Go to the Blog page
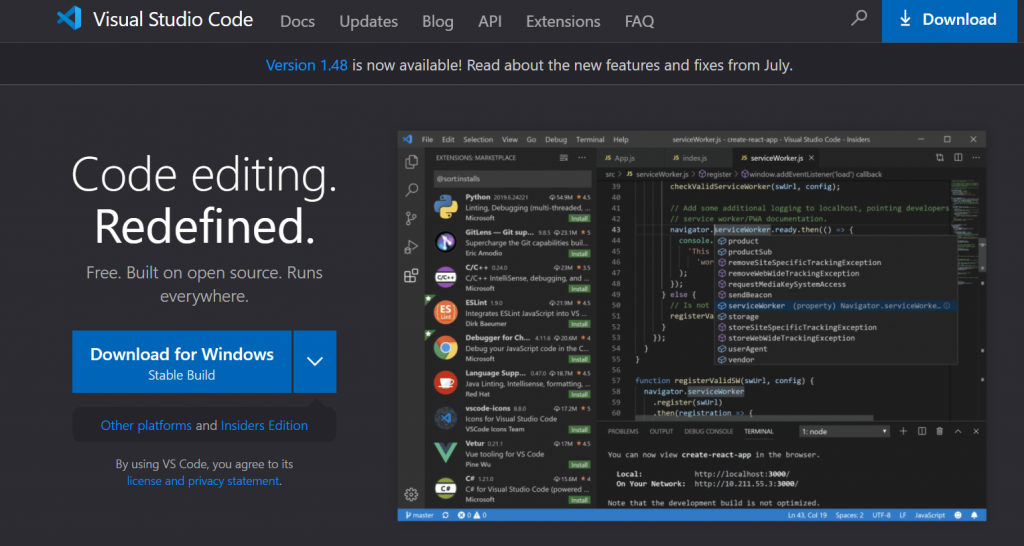The width and height of the screenshot is (1024, 546). point(438,21)
